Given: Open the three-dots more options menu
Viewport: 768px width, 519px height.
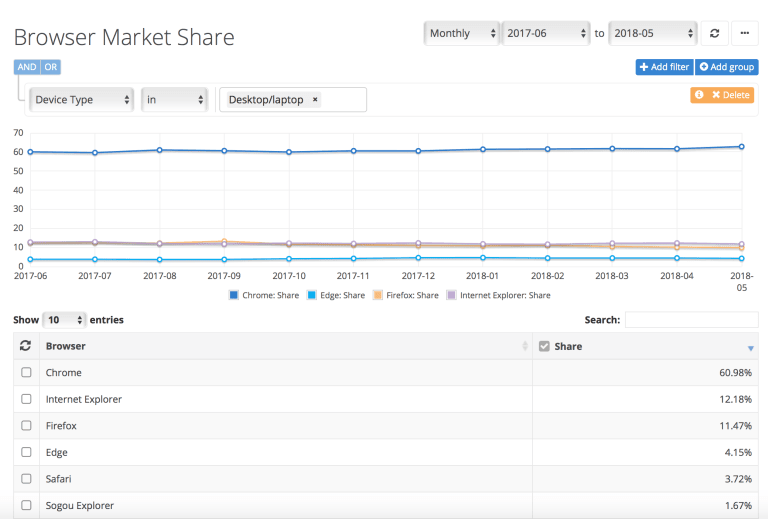Looking at the screenshot, I should click(745, 33).
